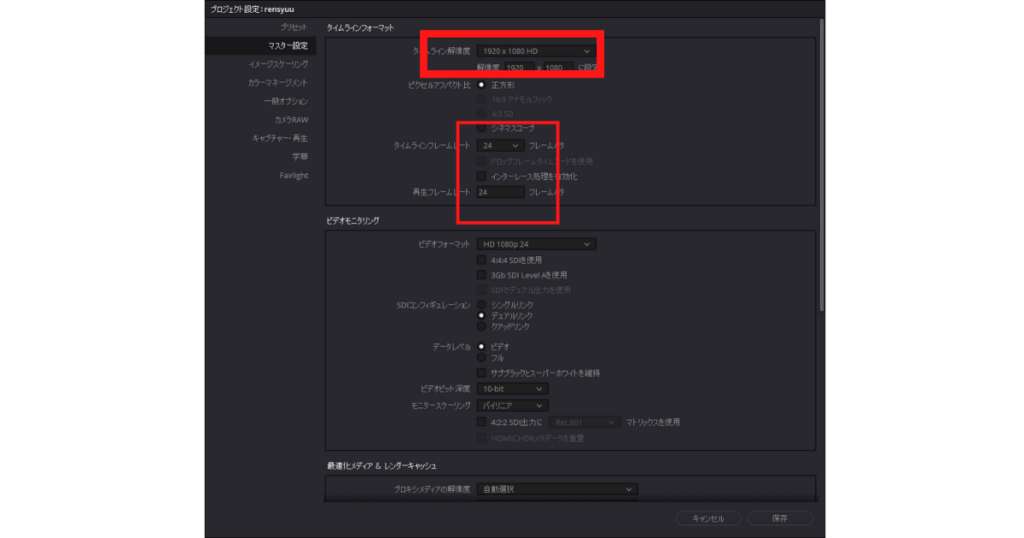The image size is (1024, 538).
Task: Enable the インターレース処理を有効化 checkbox
Action: click(482, 176)
